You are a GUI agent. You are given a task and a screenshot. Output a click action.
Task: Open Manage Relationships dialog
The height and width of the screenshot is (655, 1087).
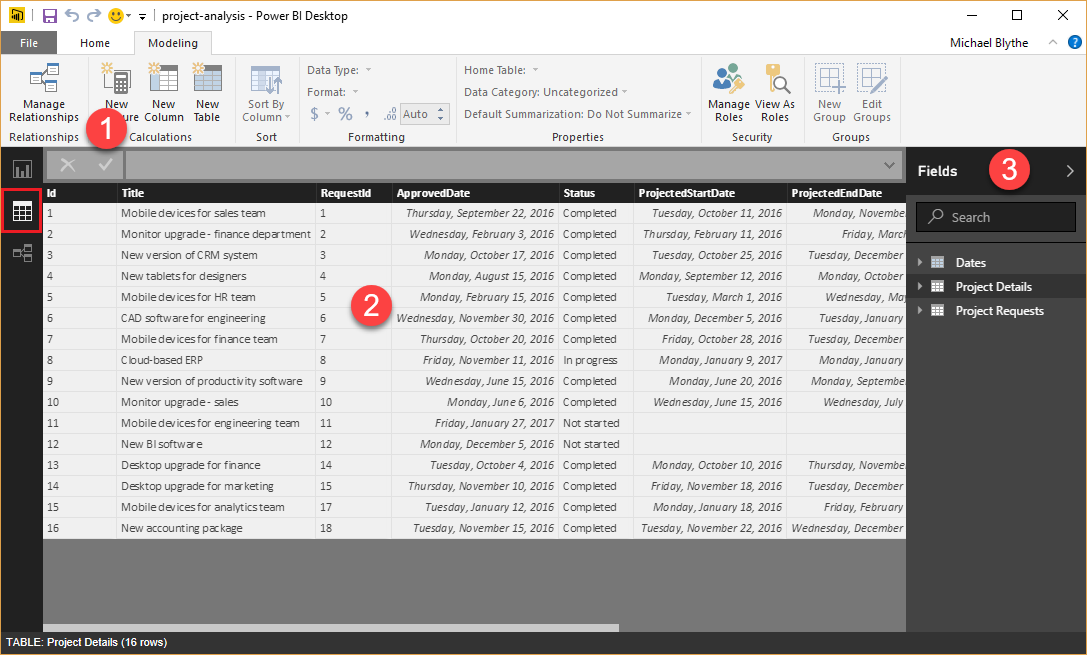(44, 93)
